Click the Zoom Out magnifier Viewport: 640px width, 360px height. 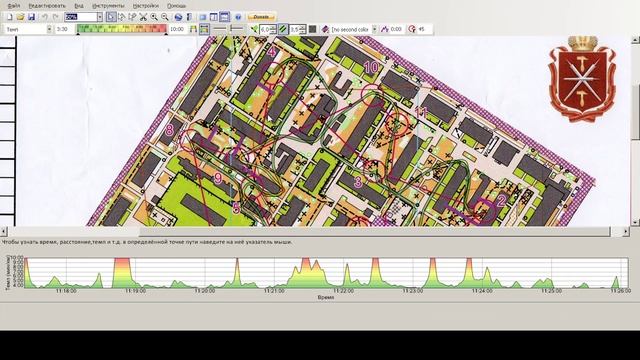pos(164,17)
